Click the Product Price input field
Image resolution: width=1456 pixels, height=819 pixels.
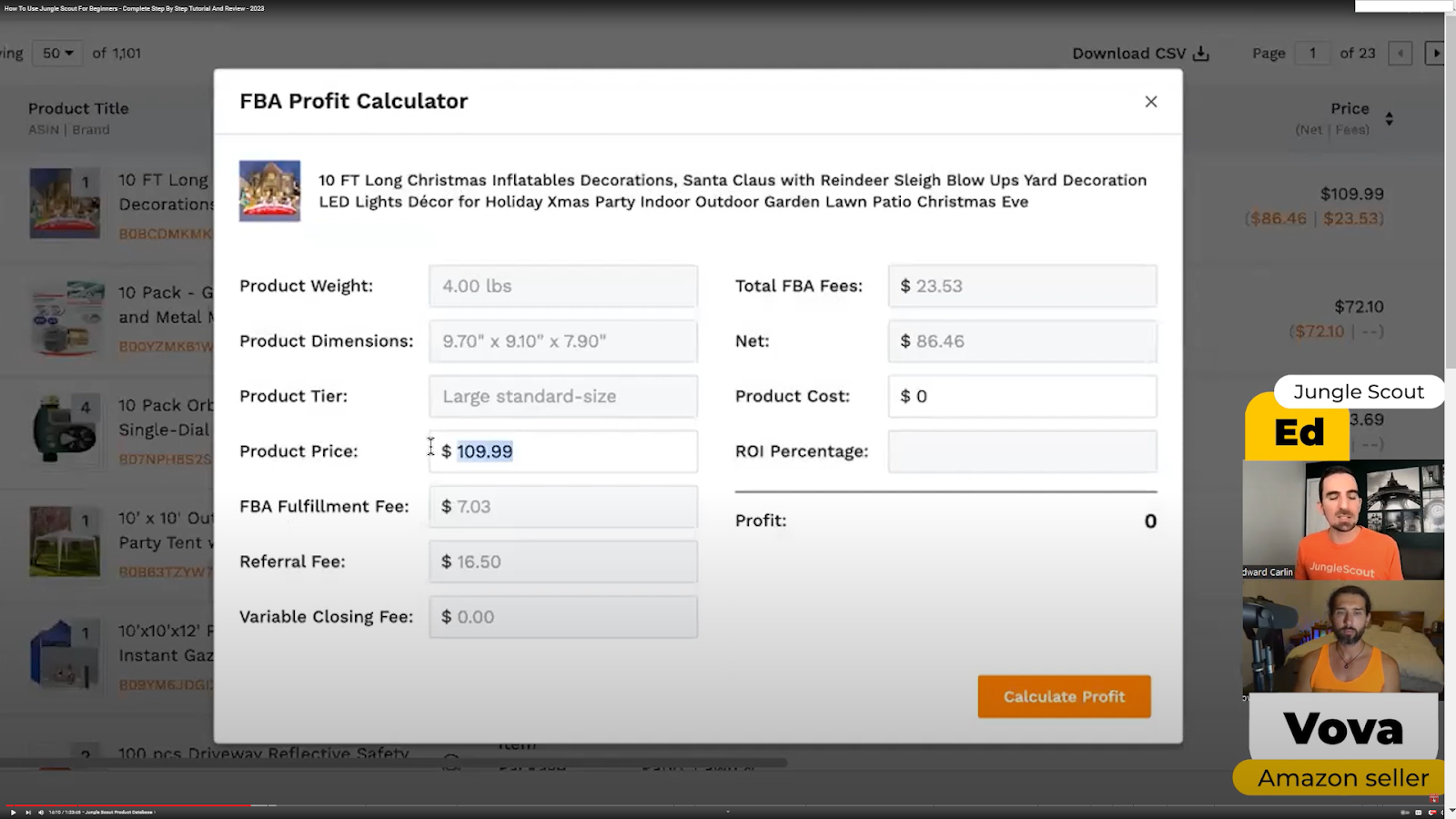[x=563, y=451]
